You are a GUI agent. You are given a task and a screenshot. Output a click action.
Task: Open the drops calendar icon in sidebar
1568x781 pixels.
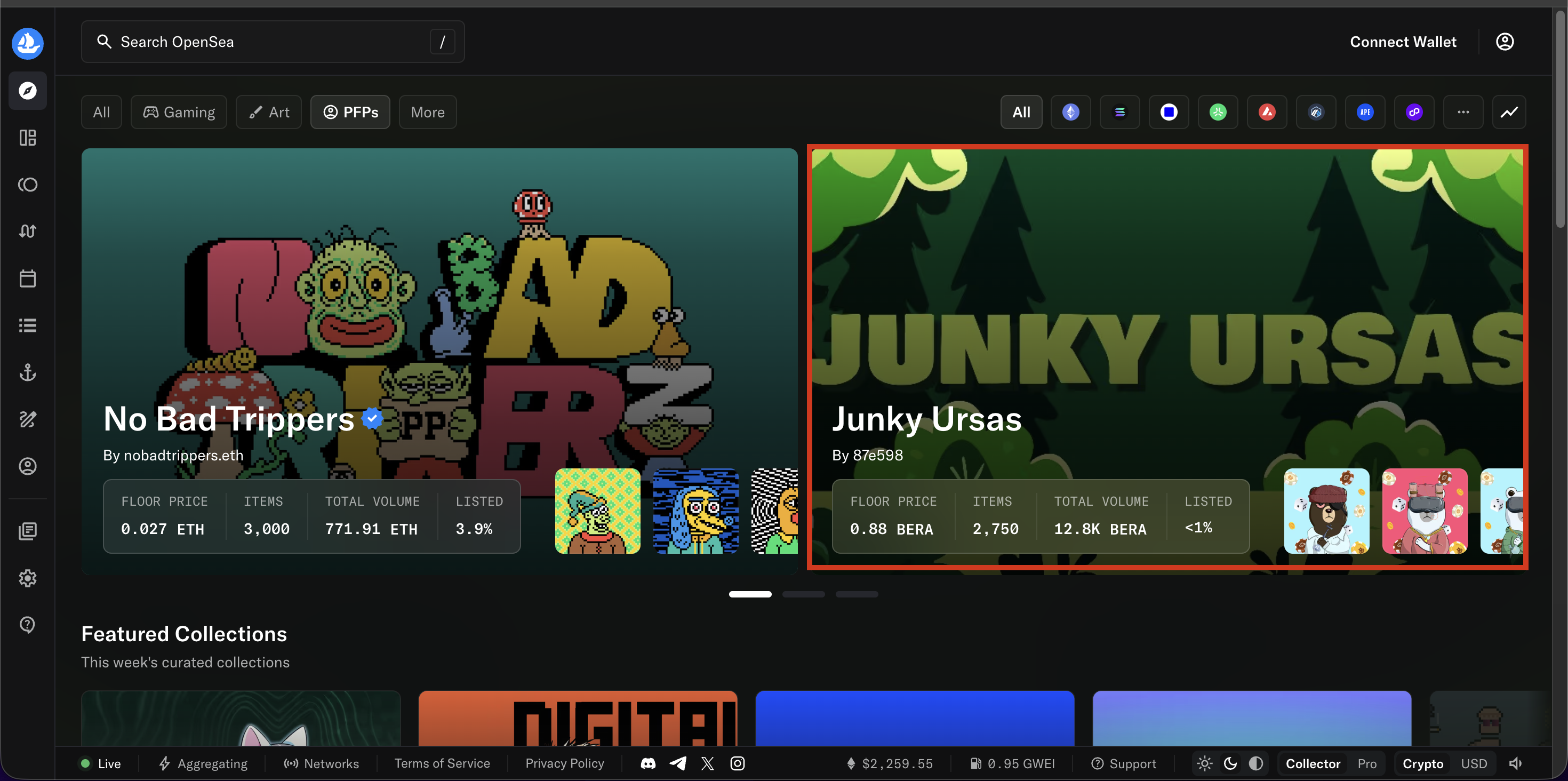coord(27,278)
